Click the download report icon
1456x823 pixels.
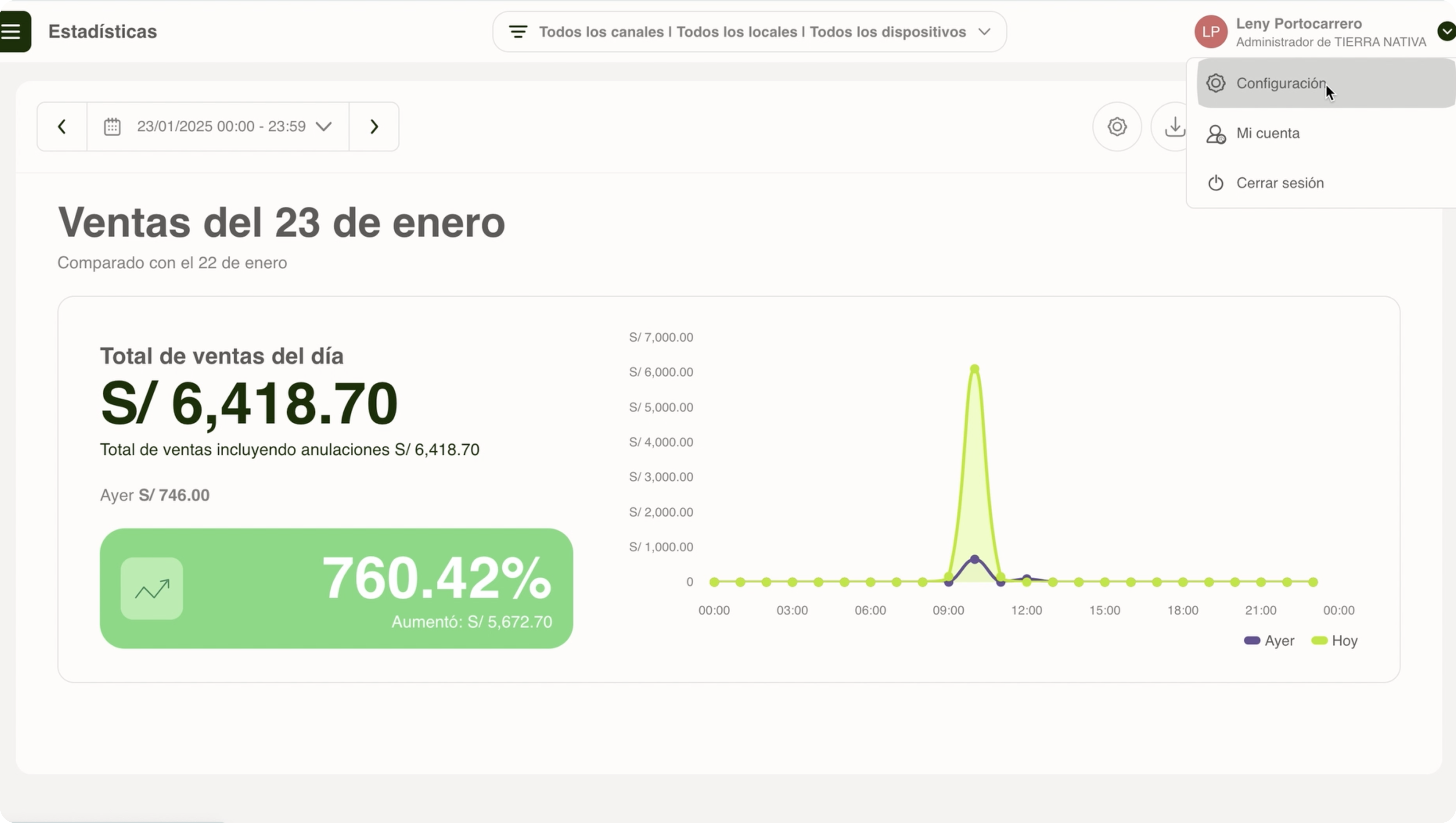click(1174, 127)
